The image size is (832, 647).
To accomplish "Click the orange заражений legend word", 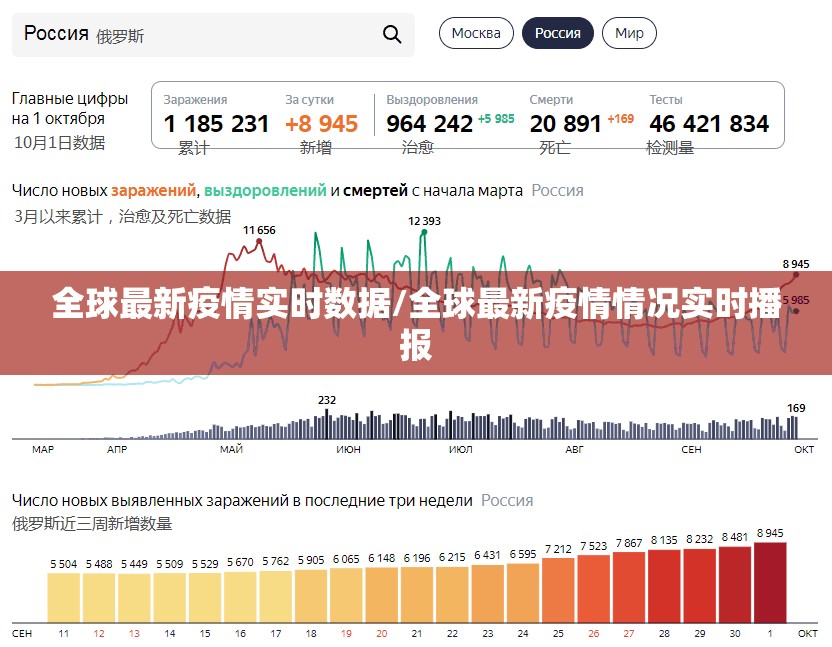I will (x=153, y=190).
